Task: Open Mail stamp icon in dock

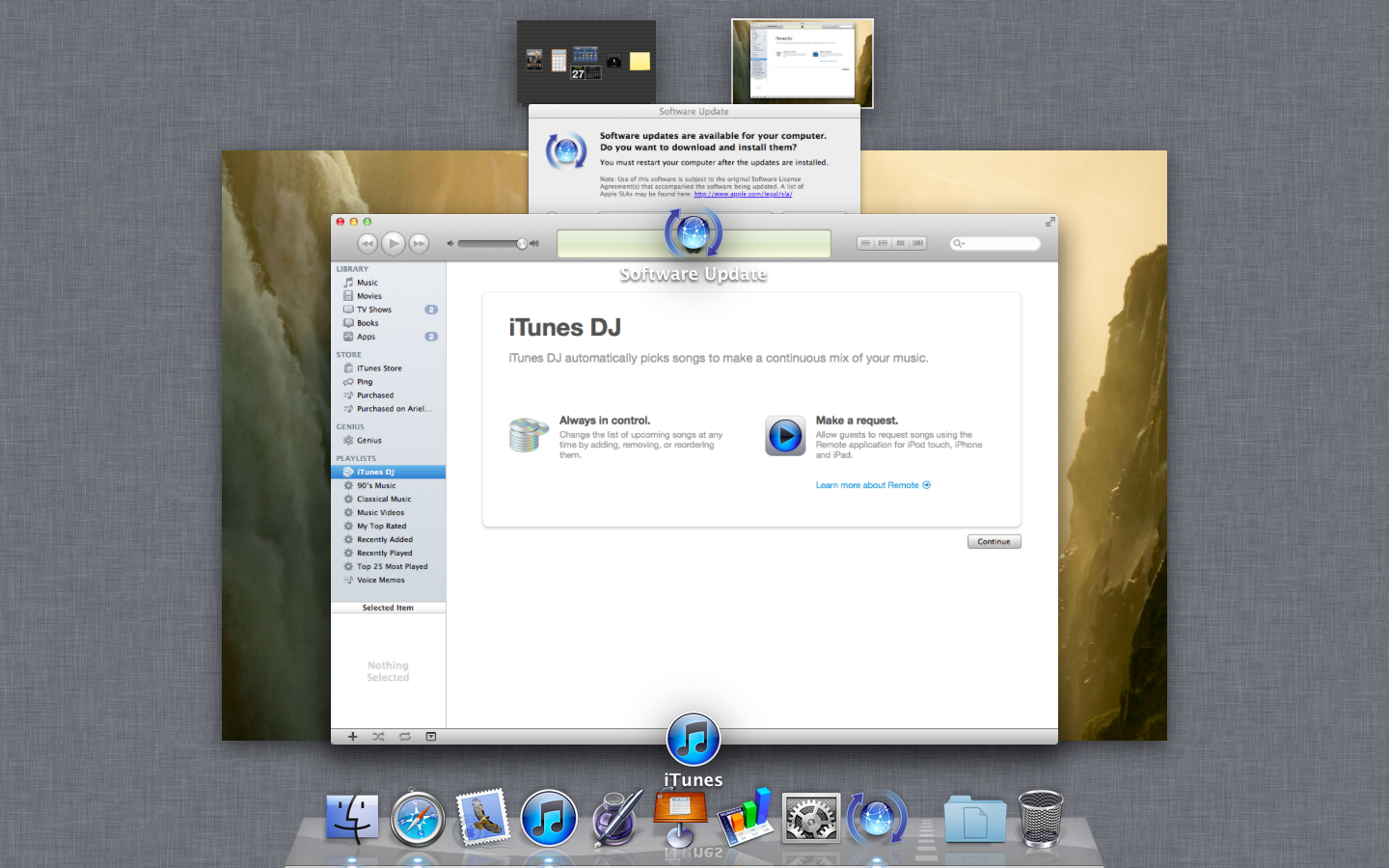Action: 483,817
